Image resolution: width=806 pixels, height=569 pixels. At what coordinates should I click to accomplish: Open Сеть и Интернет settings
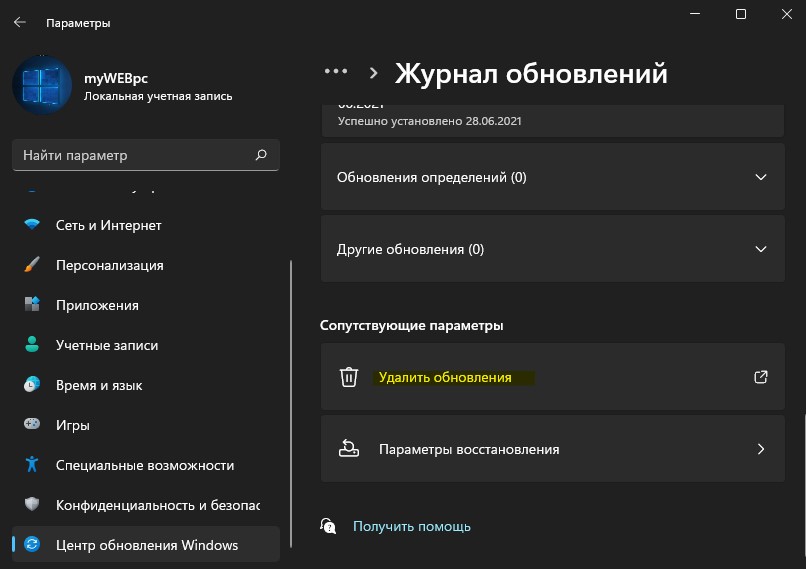click(x=145, y=225)
